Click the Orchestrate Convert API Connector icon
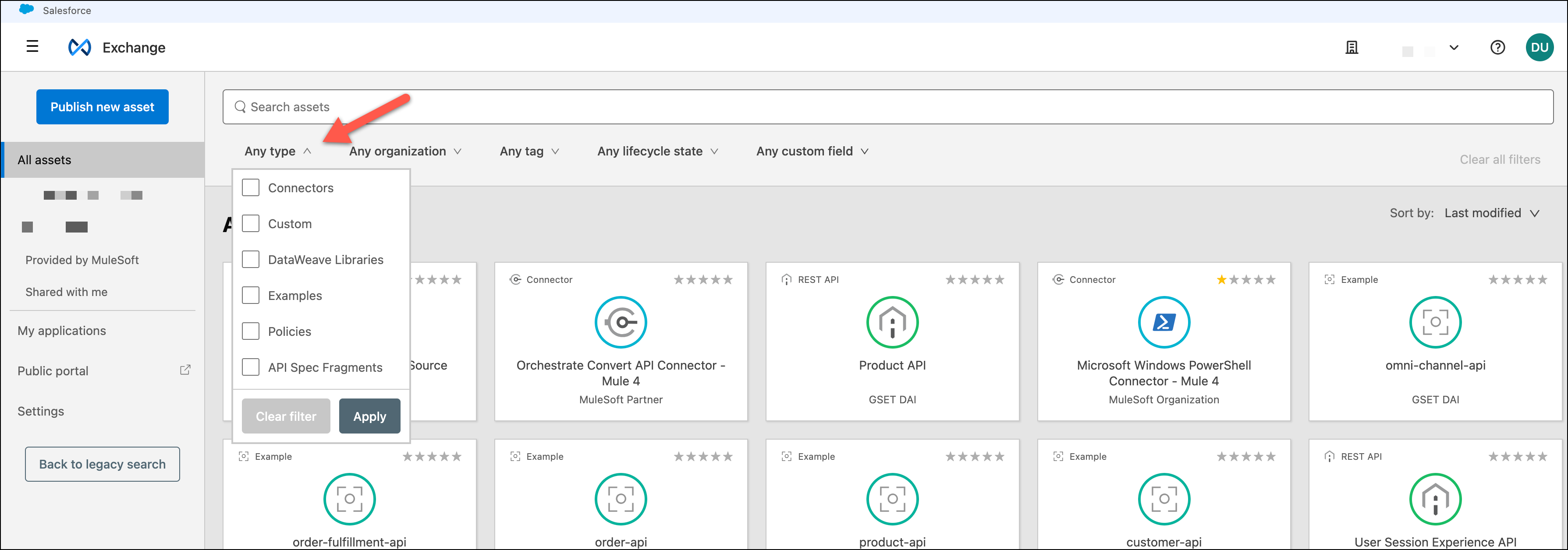 (x=620, y=322)
